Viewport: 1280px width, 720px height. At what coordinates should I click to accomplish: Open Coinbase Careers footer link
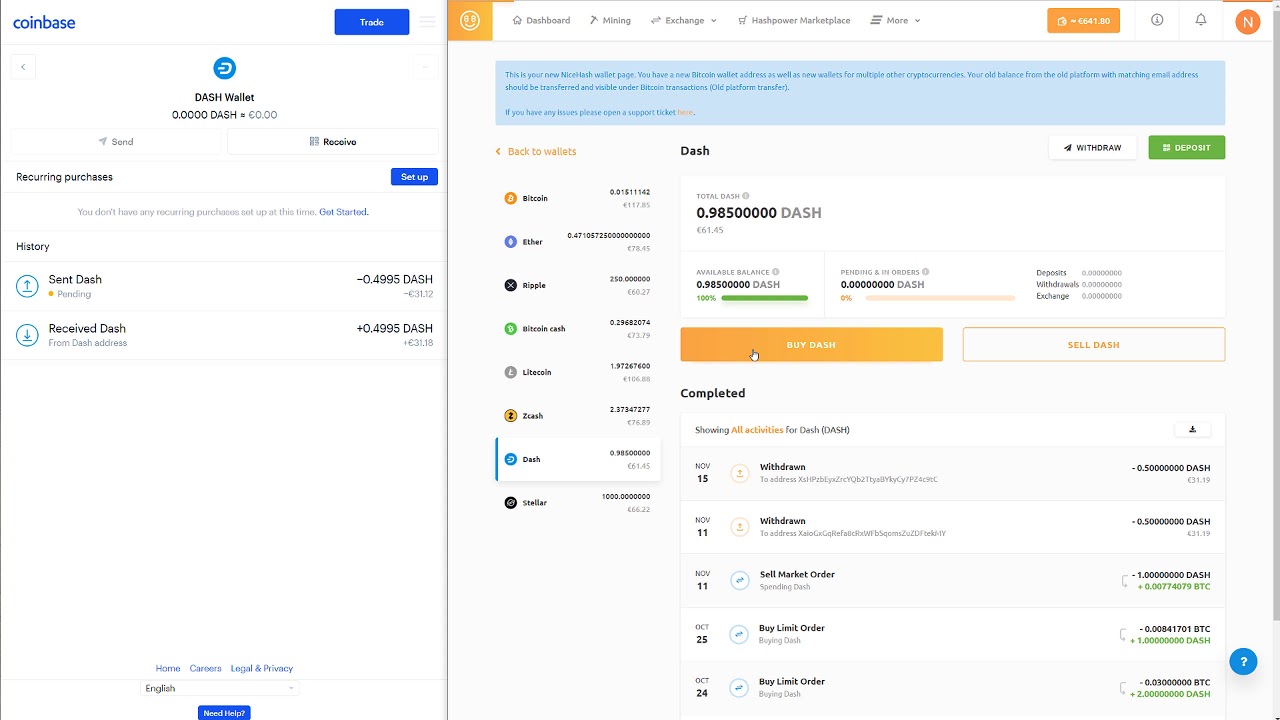coord(205,668)
